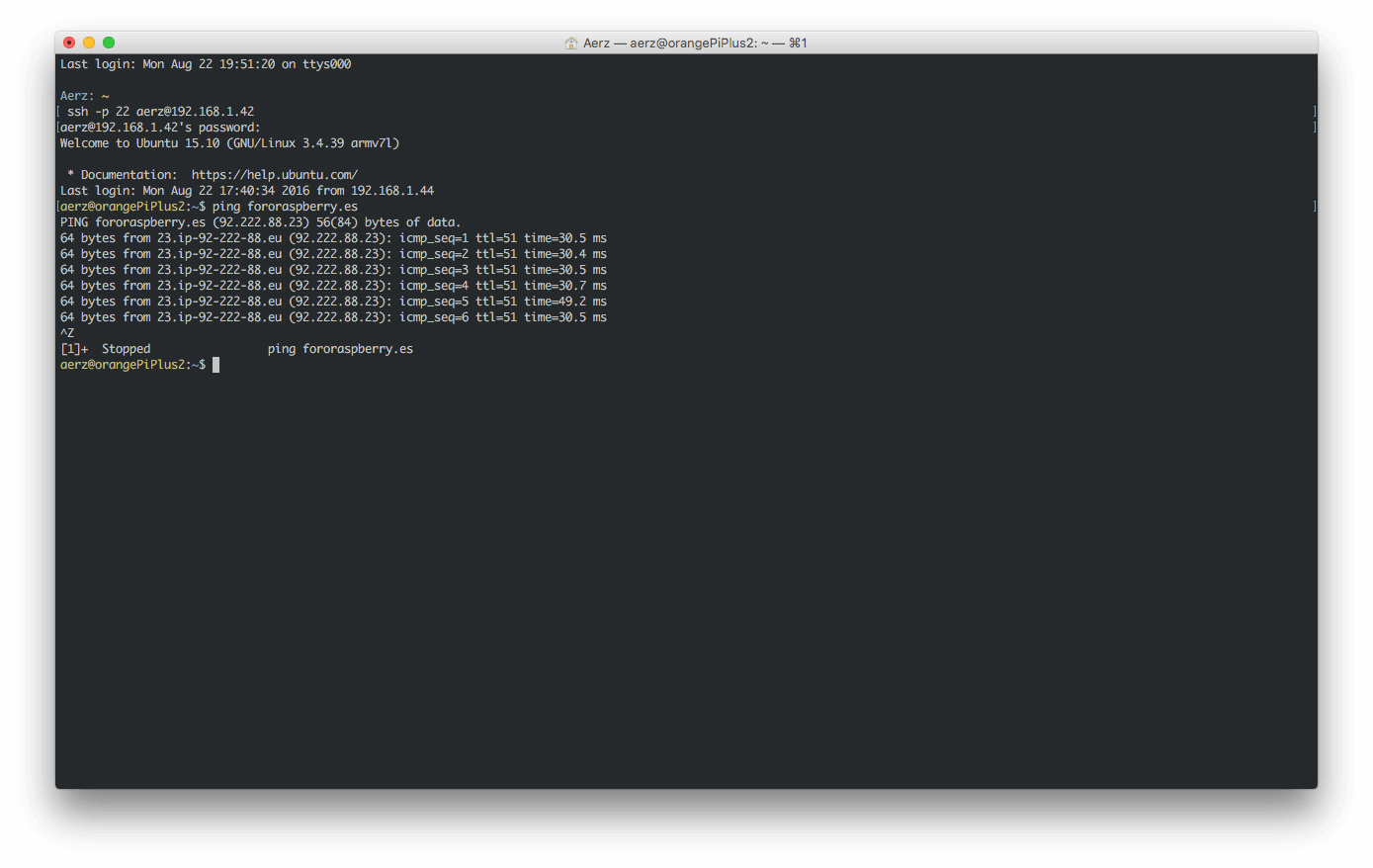The image size is (1373, 868).
Task: Click the ^Z interrupt line
Action: (x=67, y=333)
